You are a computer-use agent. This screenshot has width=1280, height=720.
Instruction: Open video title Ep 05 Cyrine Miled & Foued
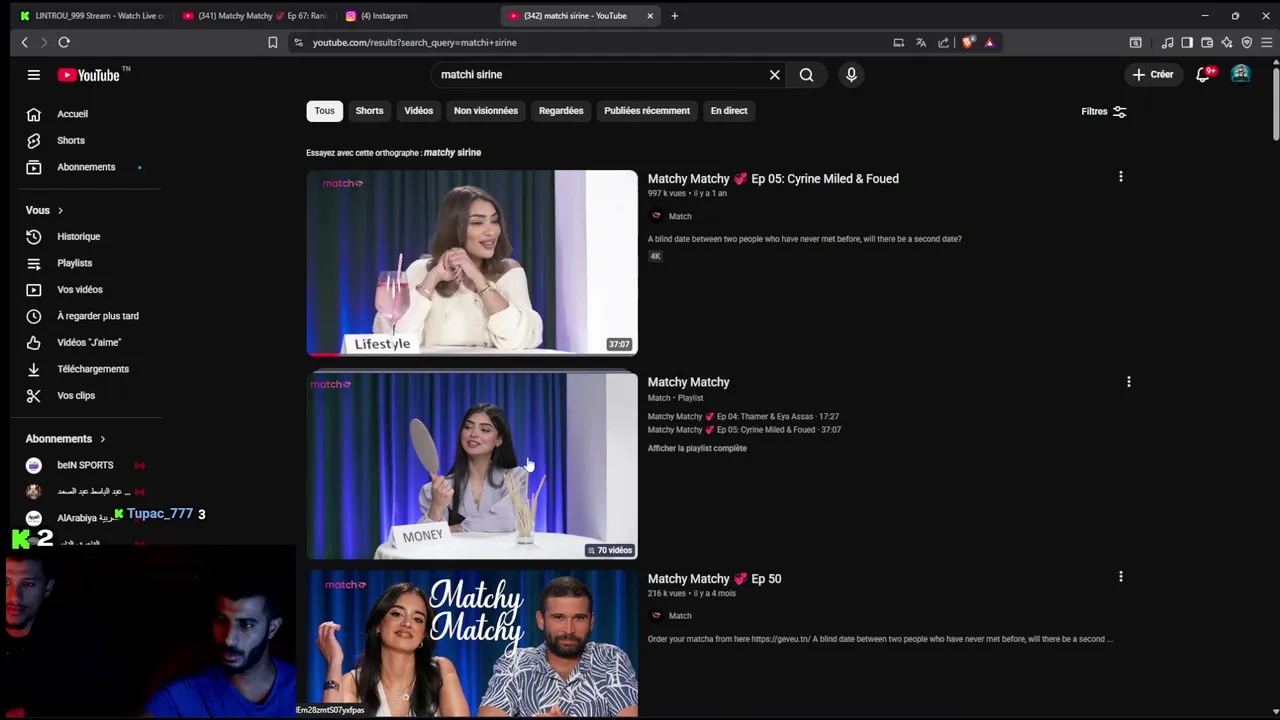point(773,179)
